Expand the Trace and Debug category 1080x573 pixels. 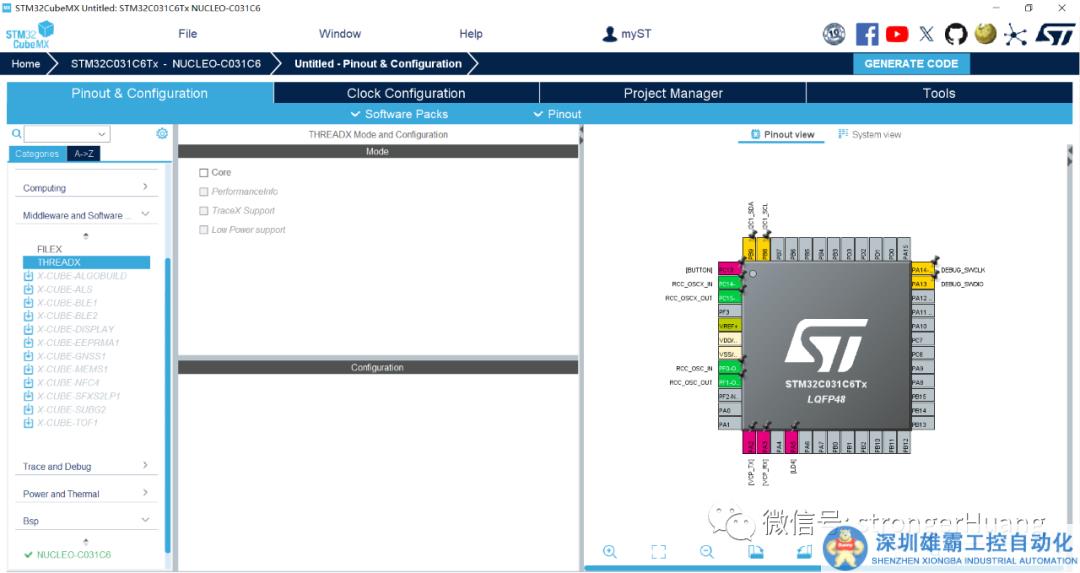click(86, 466)
